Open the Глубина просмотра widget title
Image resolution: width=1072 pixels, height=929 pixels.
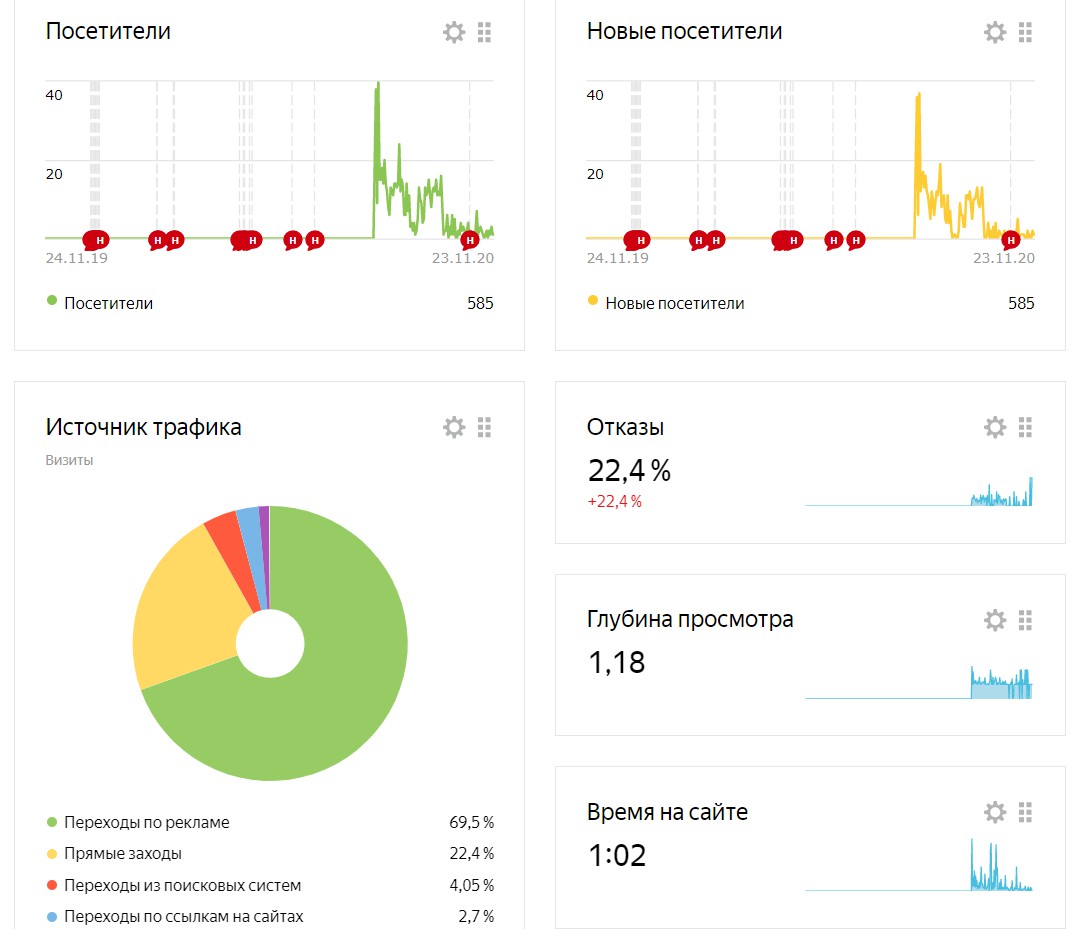690,619
